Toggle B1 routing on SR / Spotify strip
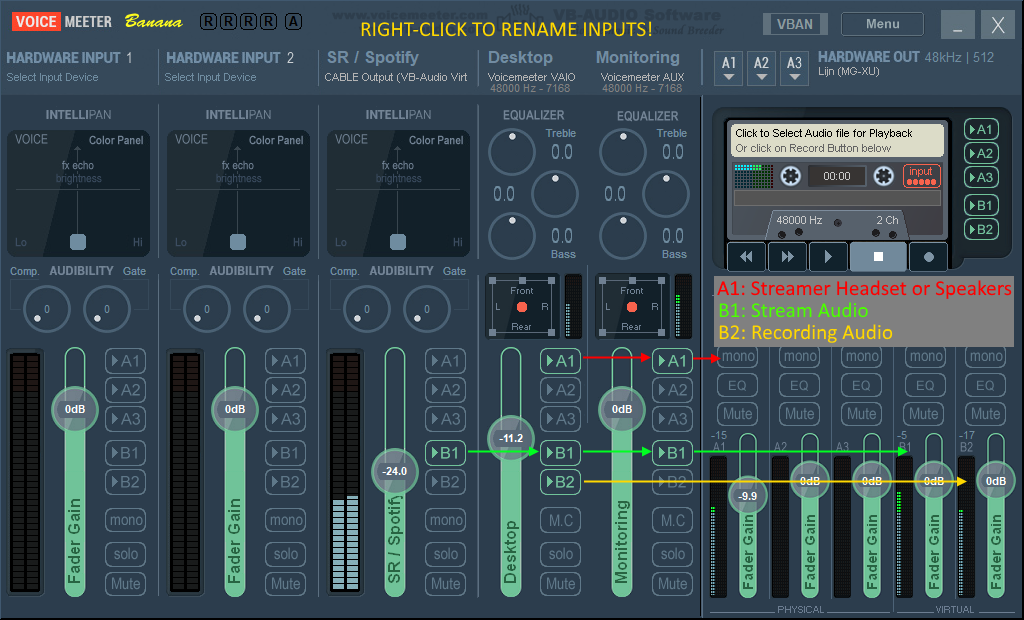Screen dimensions: 1024x620 coord(445,453)
